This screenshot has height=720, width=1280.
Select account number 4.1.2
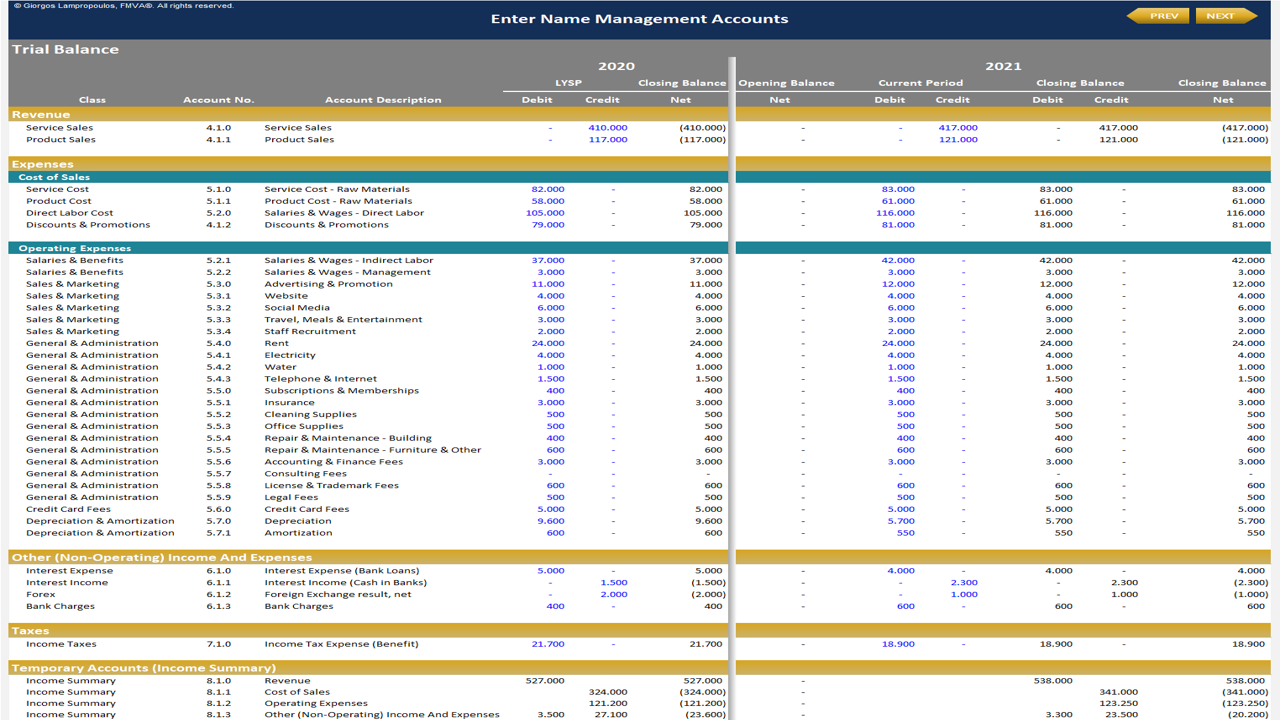tap(218, 225)
